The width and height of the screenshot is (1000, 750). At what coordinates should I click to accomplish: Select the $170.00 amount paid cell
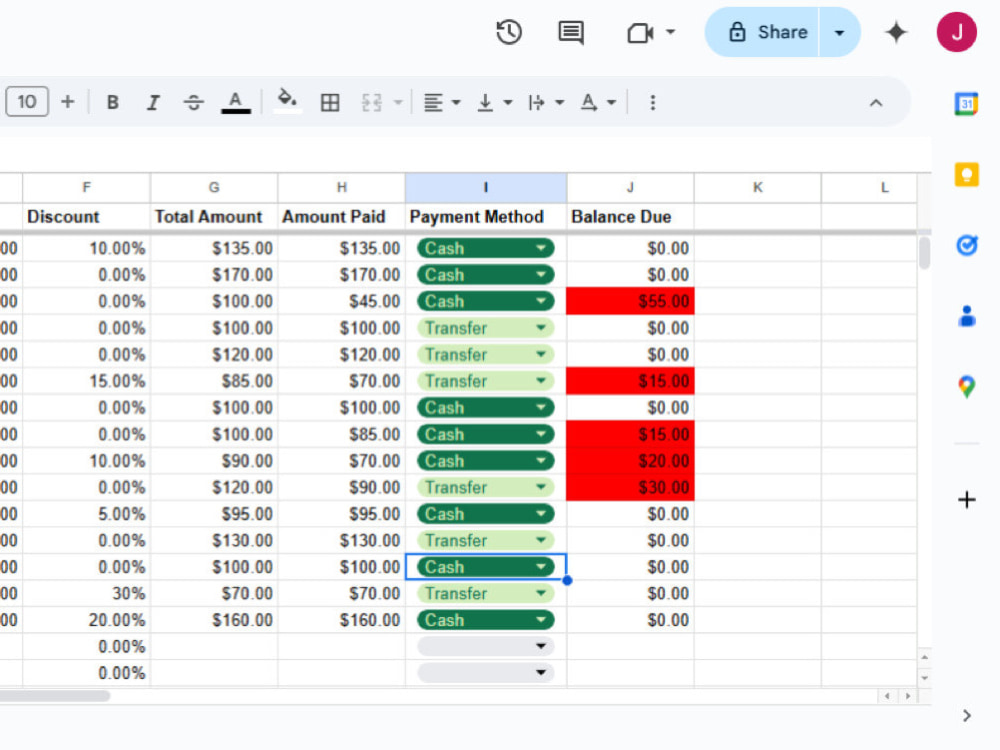click(x=342, y=275)
